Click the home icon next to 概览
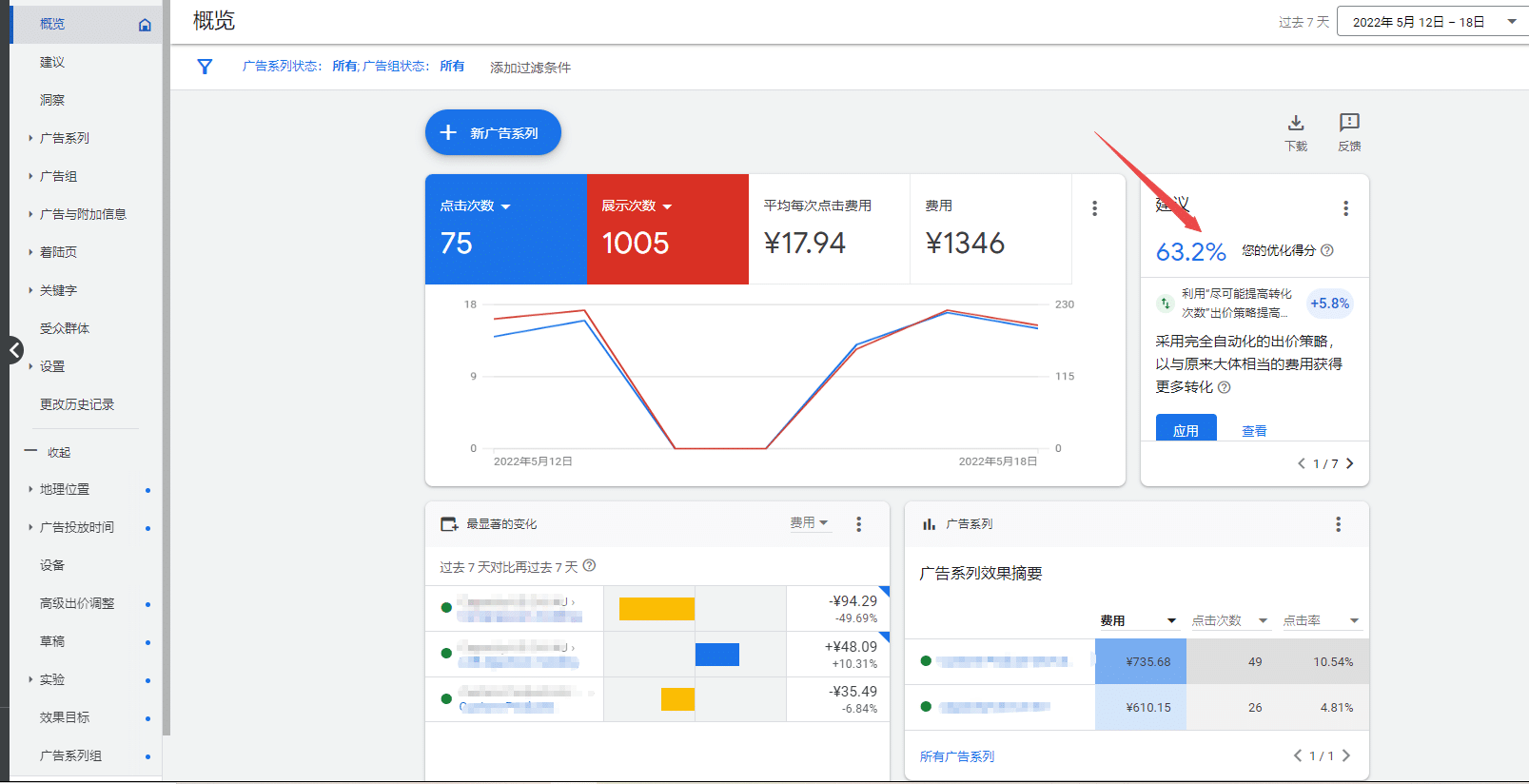 (145, 25)
